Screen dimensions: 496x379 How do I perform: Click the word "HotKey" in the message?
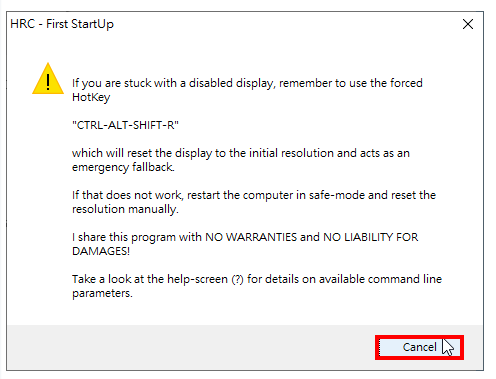[x=91, y=97]
